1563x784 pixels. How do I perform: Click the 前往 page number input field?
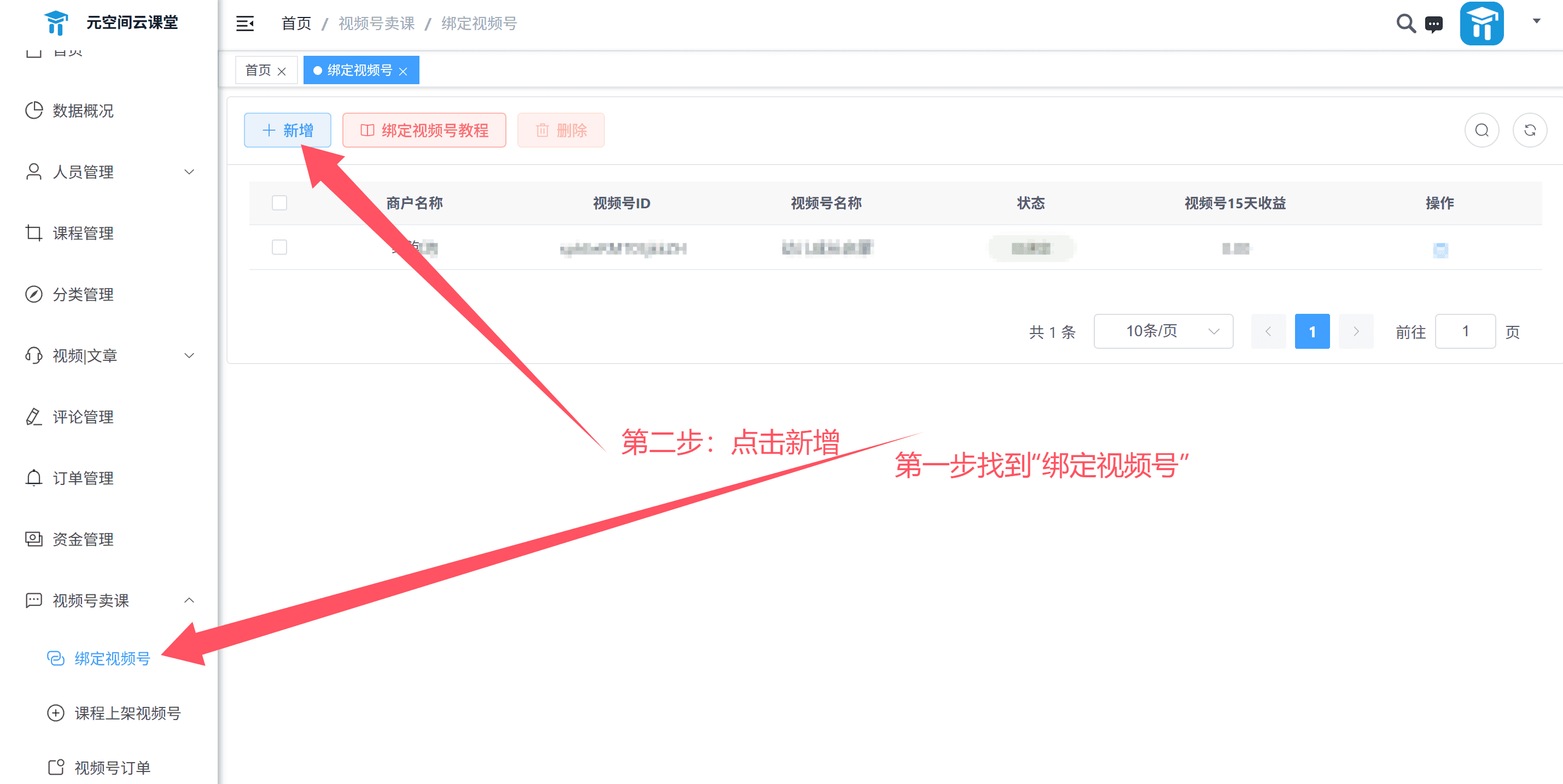point(1465,331)
